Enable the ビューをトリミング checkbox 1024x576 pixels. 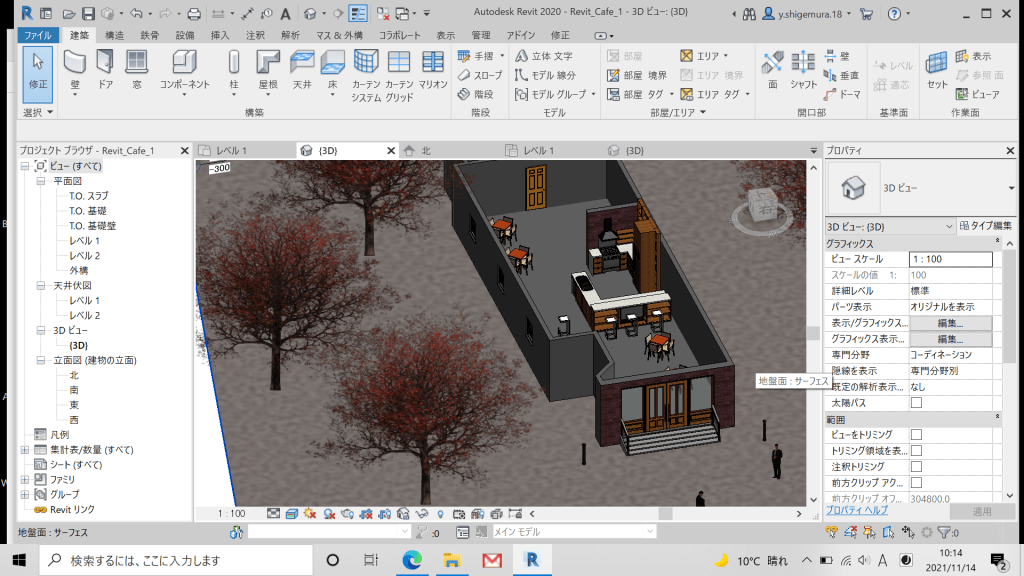(915, 435)
